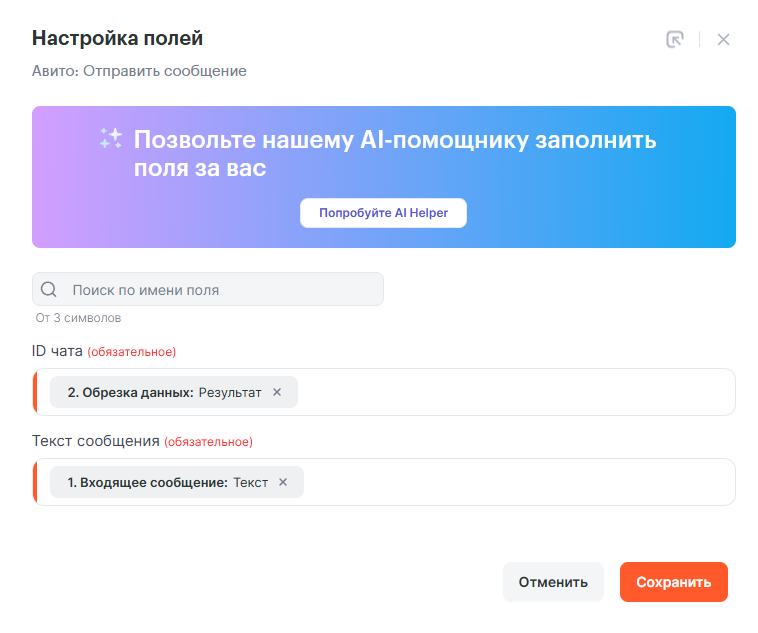The width and height of the screenshot is (758, 633).
Task: Cancel with the 'Отменить' button
Action: (553, 582)
